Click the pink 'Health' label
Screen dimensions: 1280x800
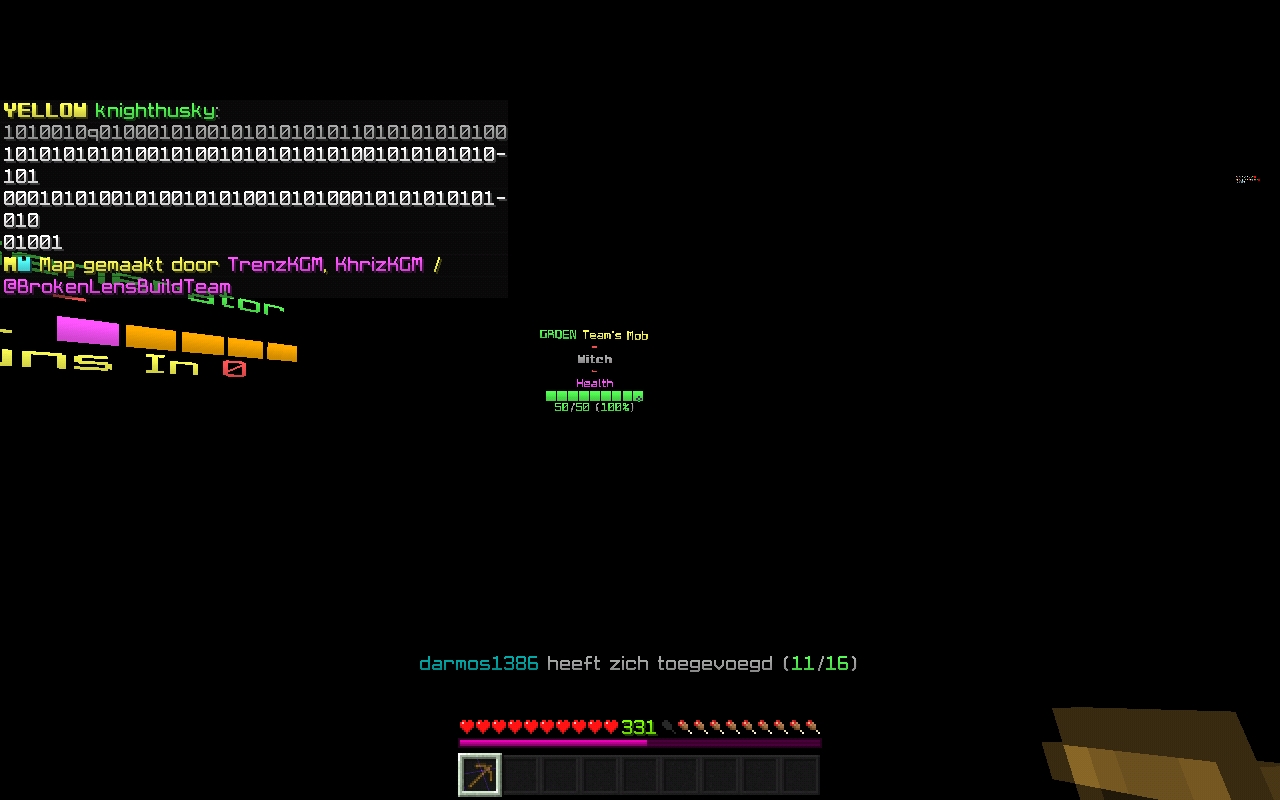click(595, 383)
